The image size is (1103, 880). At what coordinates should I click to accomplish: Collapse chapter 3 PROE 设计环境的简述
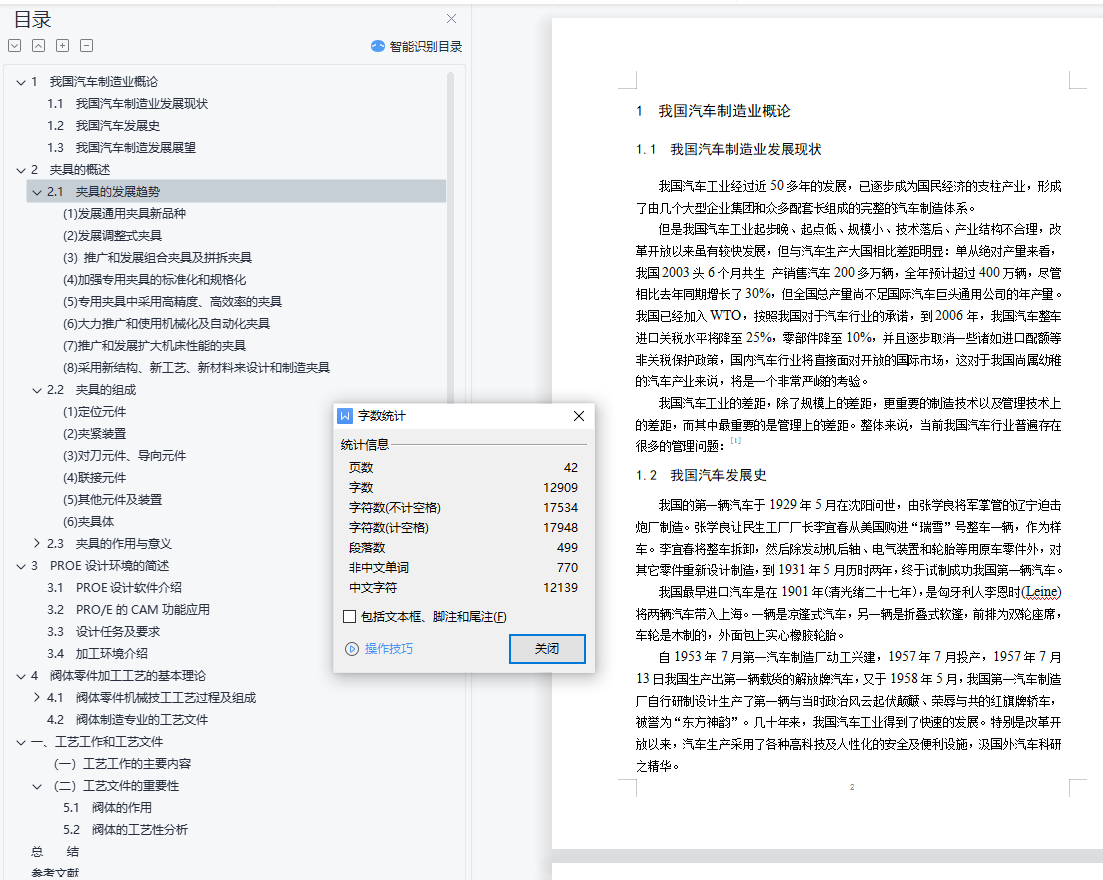20,566
